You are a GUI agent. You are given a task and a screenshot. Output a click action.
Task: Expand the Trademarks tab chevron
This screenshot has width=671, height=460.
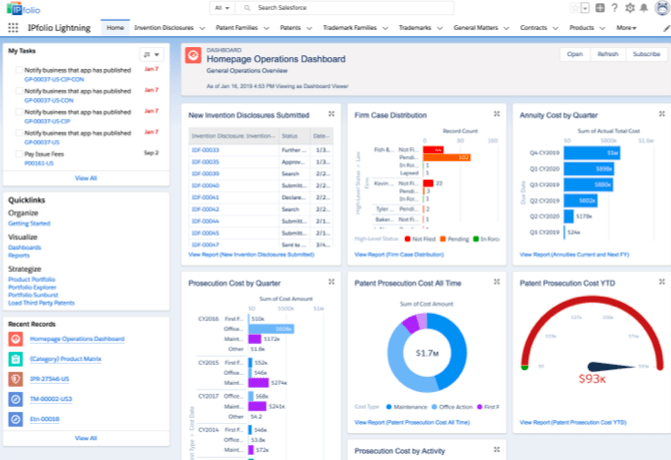(x=439, y=28)
